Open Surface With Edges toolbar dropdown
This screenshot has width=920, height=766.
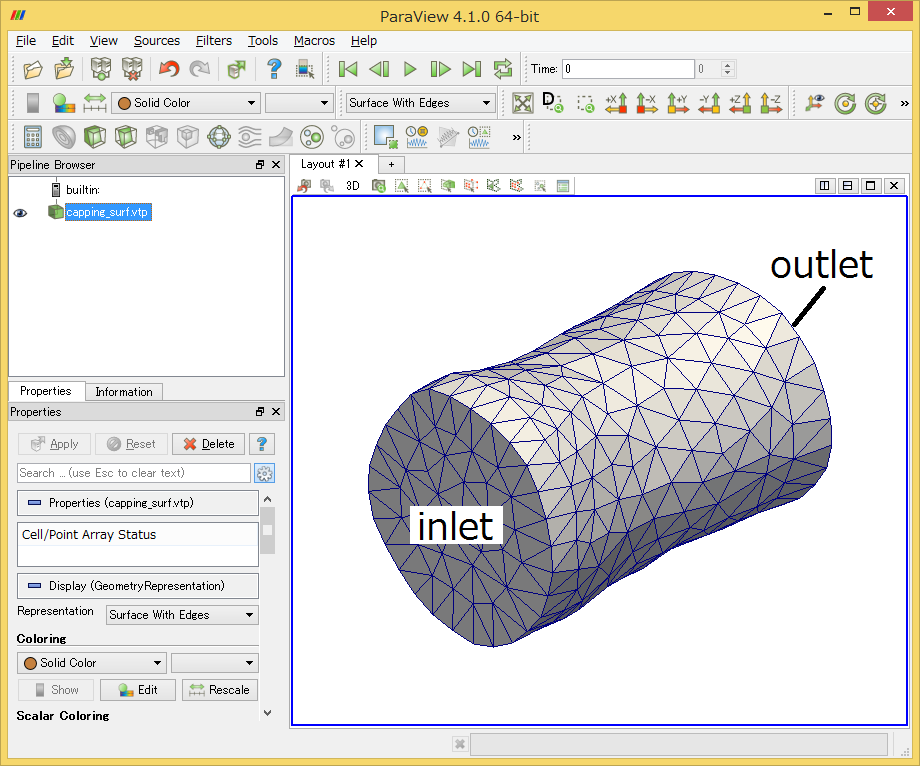pyautogui.click(x=420, y=103)
